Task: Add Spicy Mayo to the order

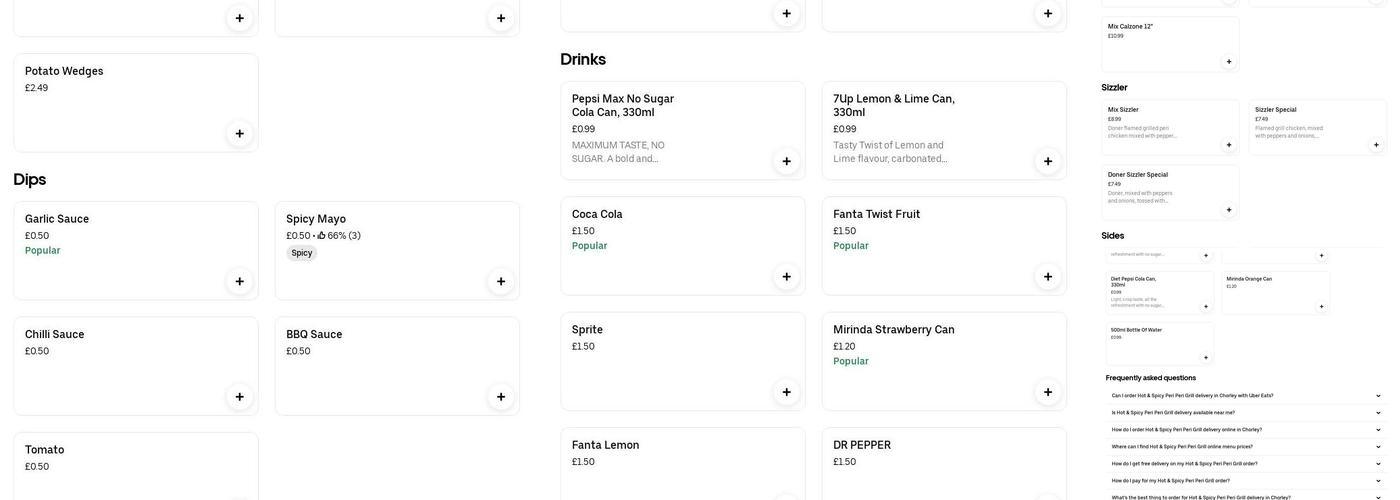Action: pos(501,282)
